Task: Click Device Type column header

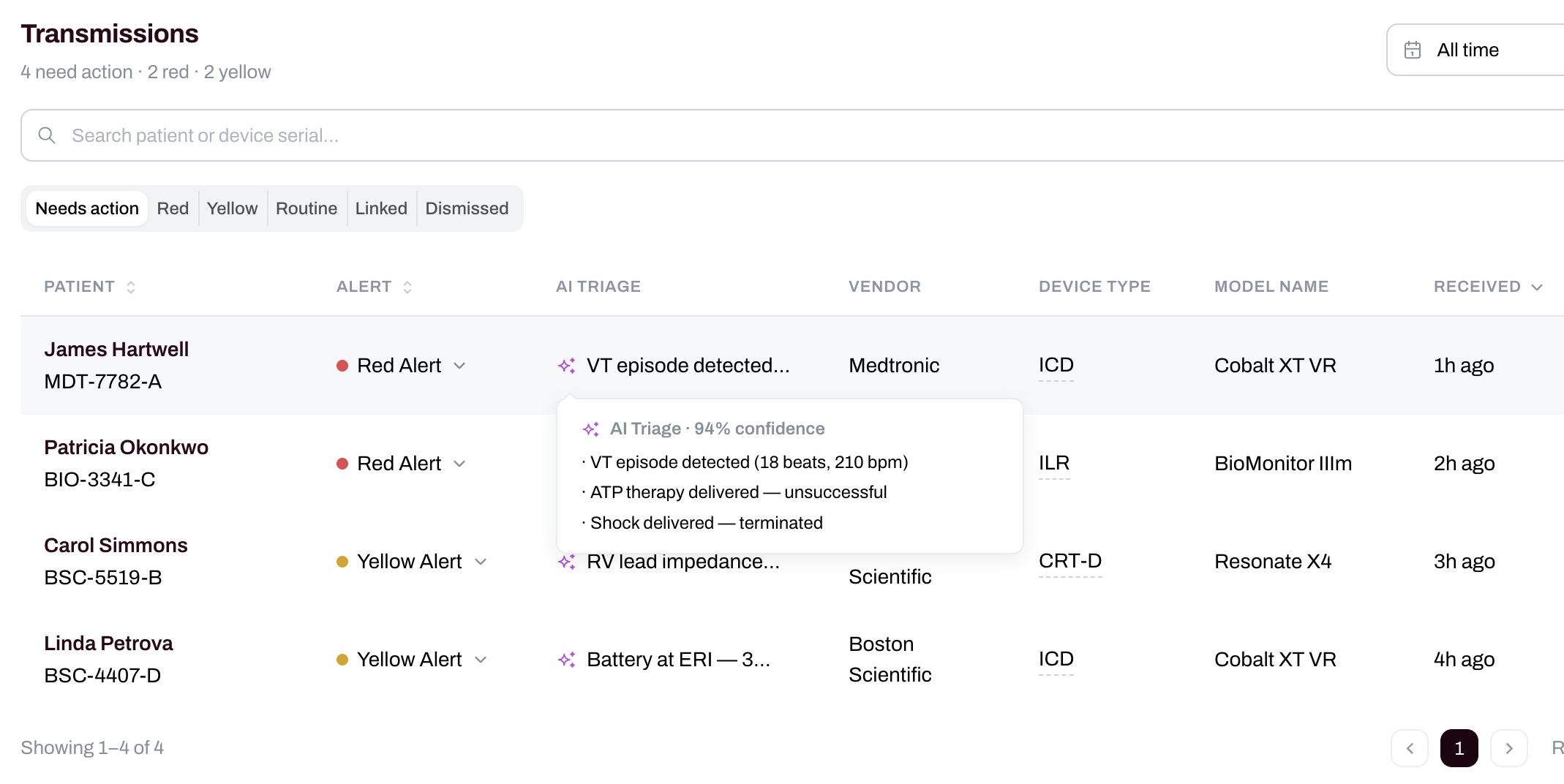Action: pos(1094,287)
